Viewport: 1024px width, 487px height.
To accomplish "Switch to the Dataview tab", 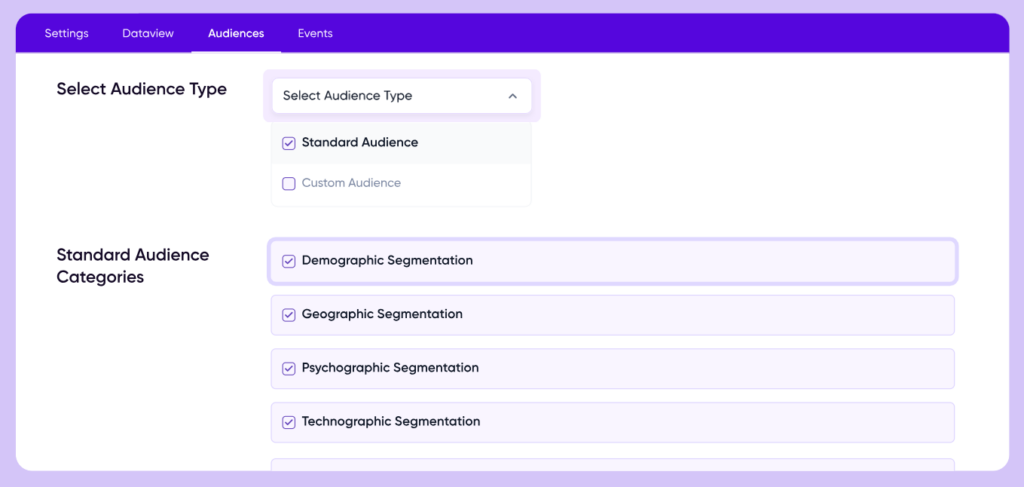I will pos(148,33).
